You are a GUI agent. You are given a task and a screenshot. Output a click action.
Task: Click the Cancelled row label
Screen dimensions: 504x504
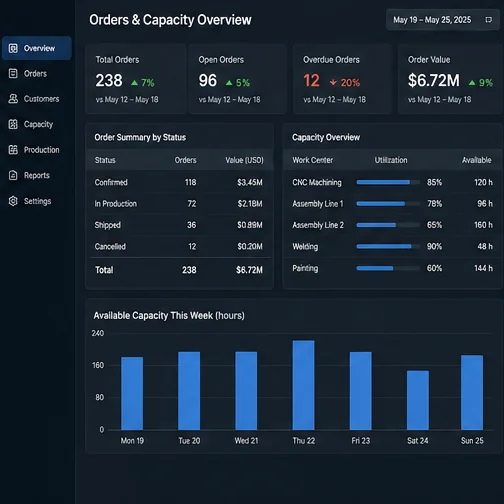coord(110,247)
